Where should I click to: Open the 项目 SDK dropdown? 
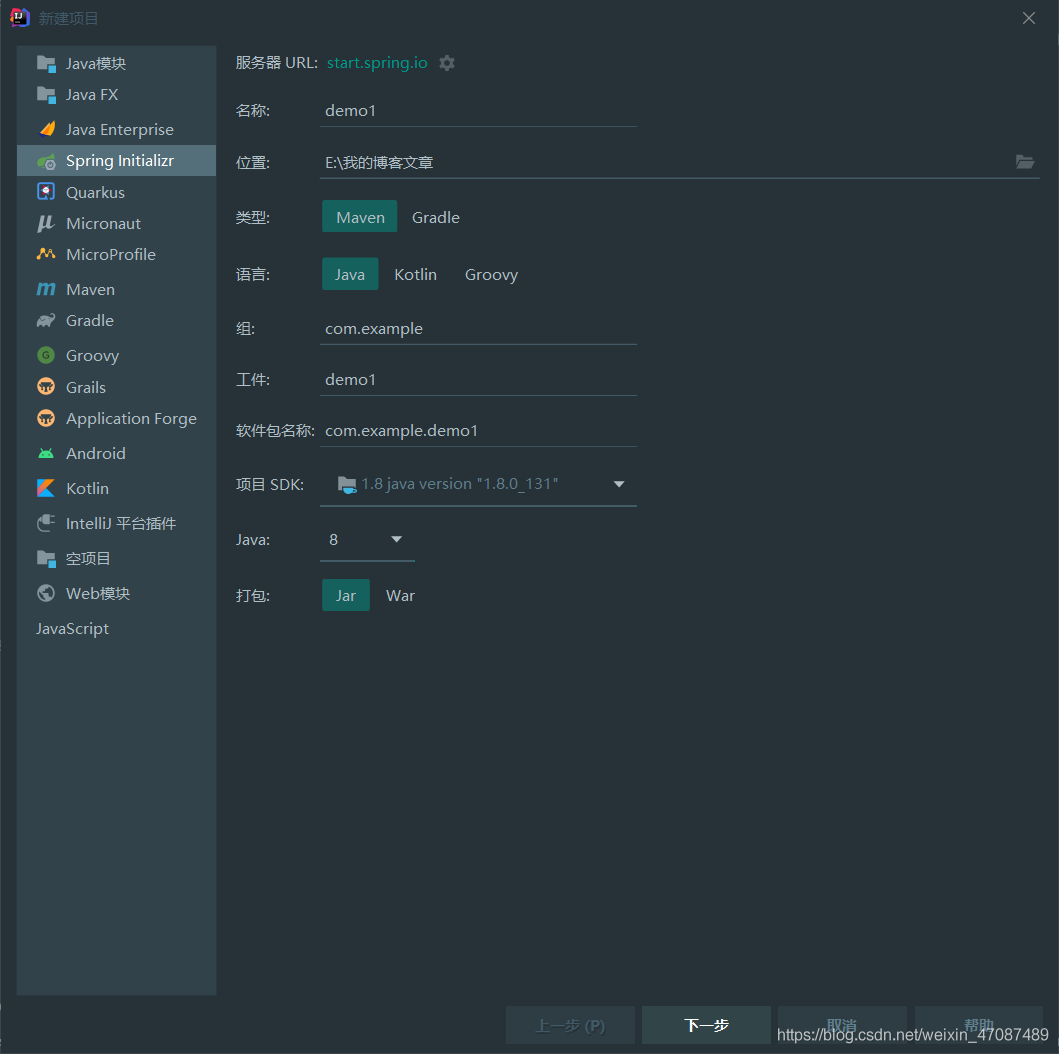[x=618, y=483]
